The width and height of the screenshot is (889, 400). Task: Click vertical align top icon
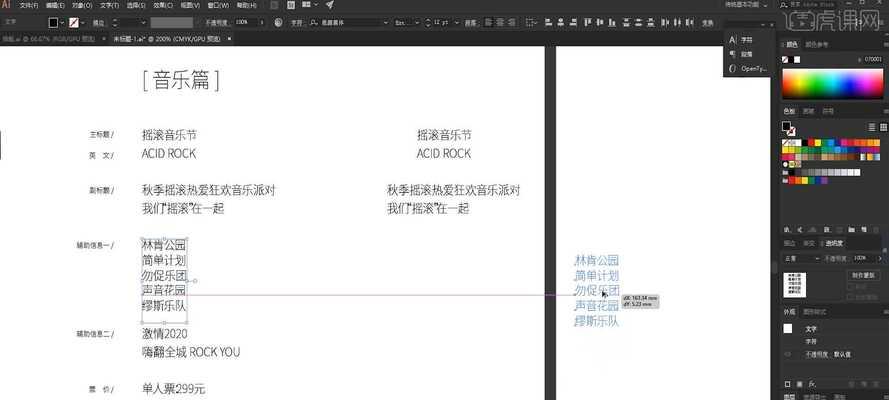pyautogui.click(x=587, y=23)
